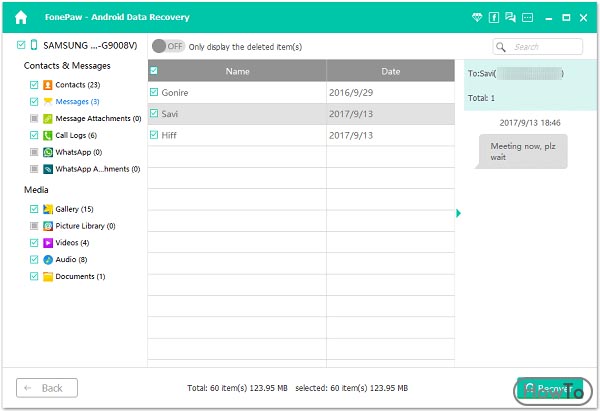Screen dimensions: 600x411
Task: Click the Message Attachments icon
Action: coord(47,118)
